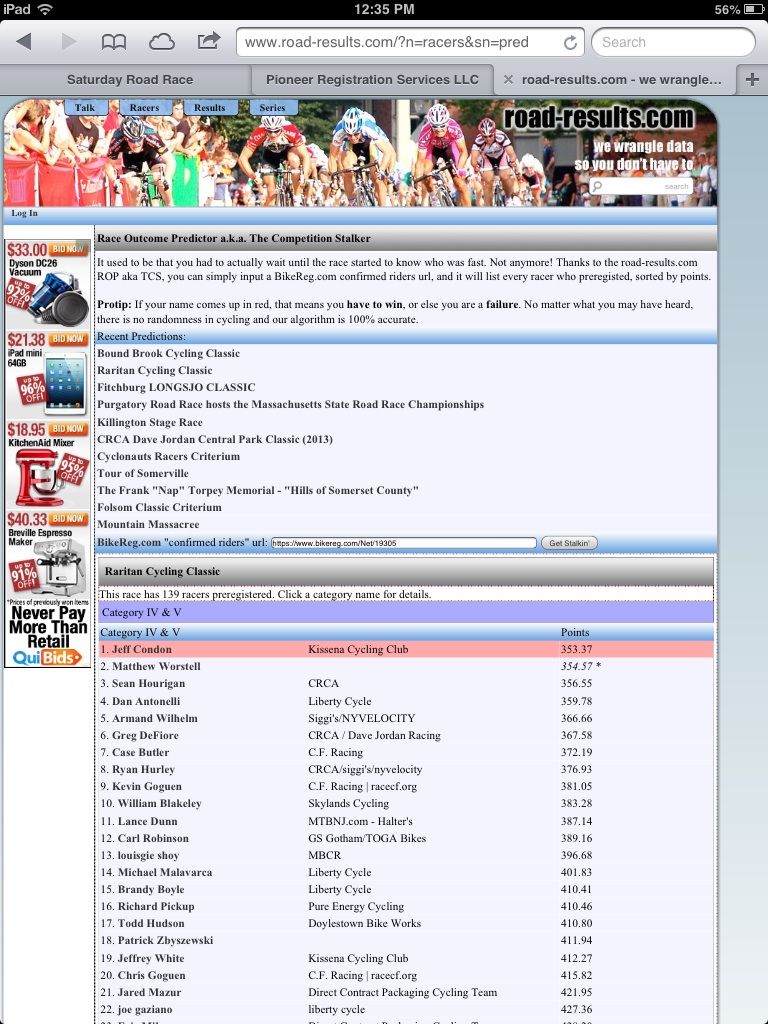The height and width of the screenshot is (1024, 768).
Task: Click the Log In link
Action: pos(24,213)
